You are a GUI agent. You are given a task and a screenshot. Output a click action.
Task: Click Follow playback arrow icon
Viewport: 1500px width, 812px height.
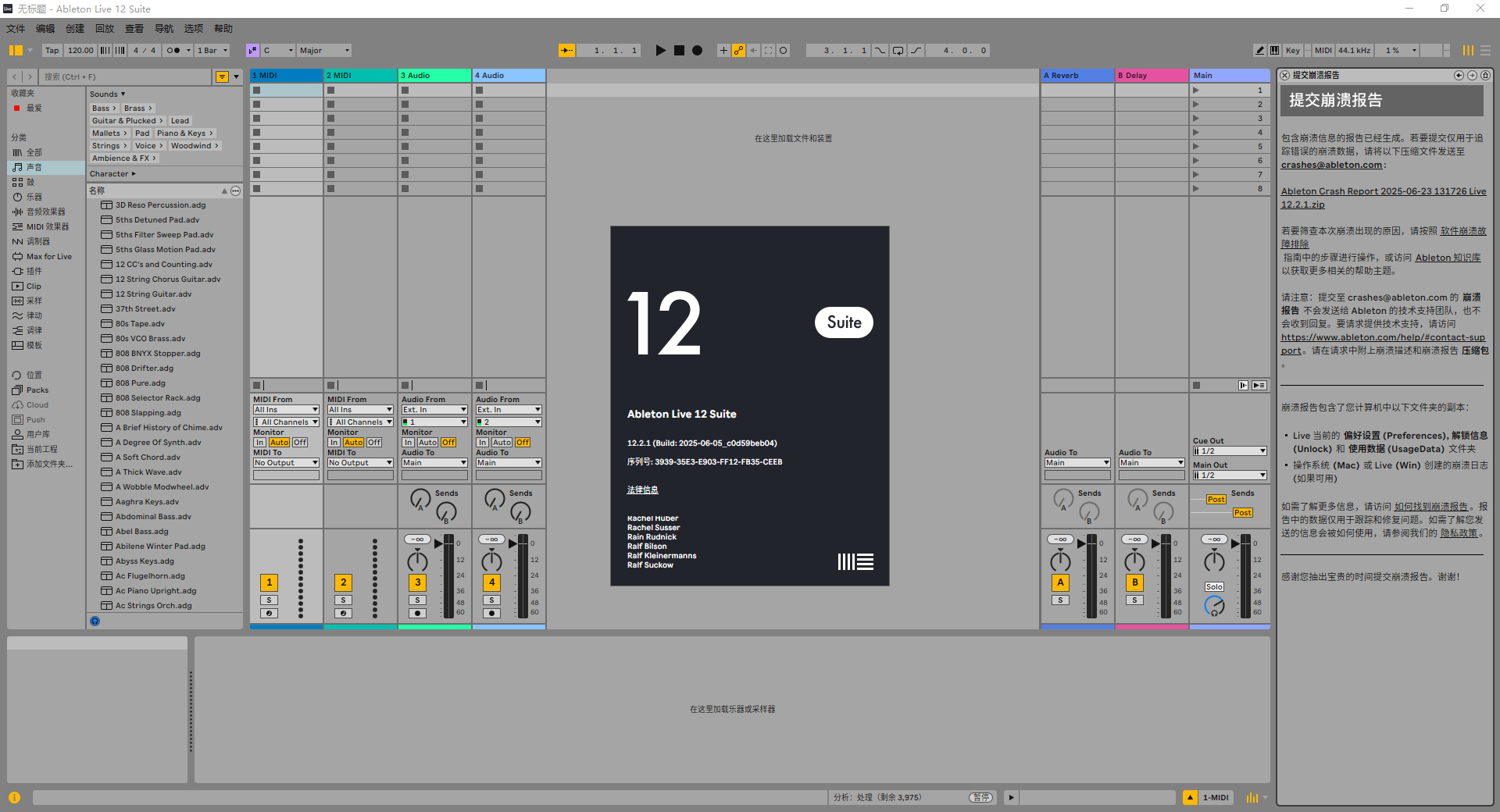(566, 51)
